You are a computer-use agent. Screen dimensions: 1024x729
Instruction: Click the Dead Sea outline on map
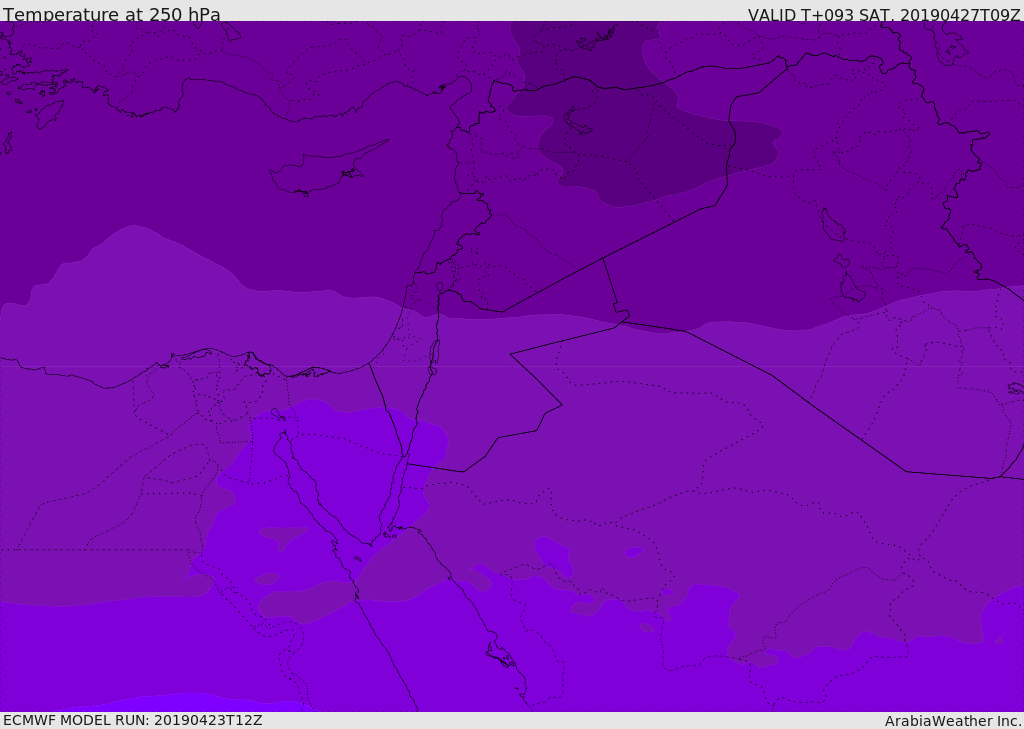[434, 359]
